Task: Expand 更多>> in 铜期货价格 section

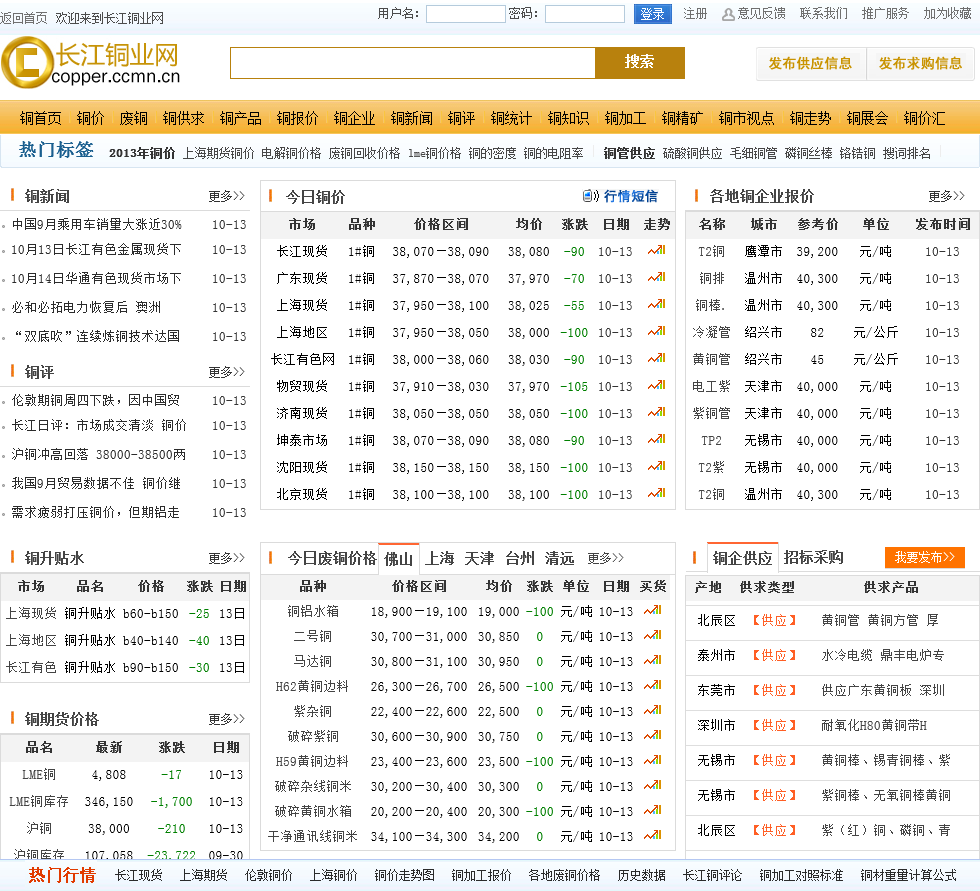Action: tap(226, 719)
